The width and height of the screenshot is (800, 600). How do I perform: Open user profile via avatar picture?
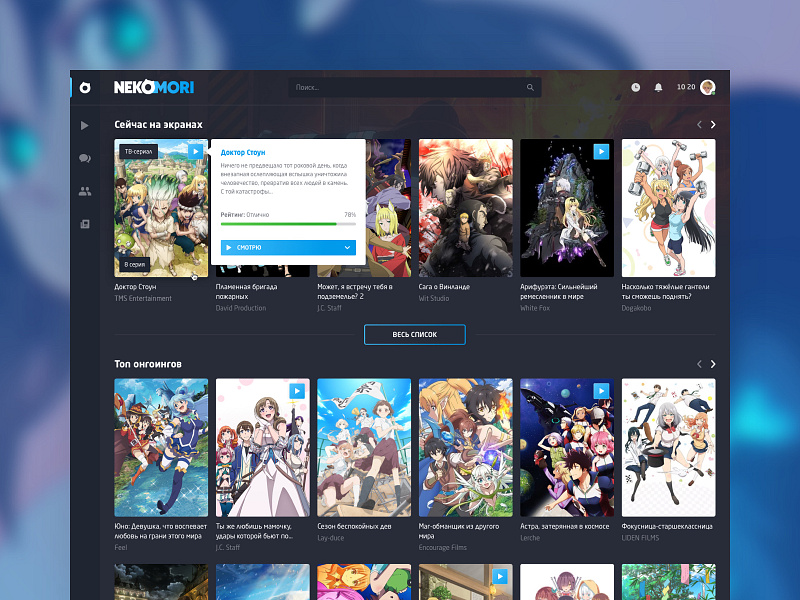coord(707,87)
